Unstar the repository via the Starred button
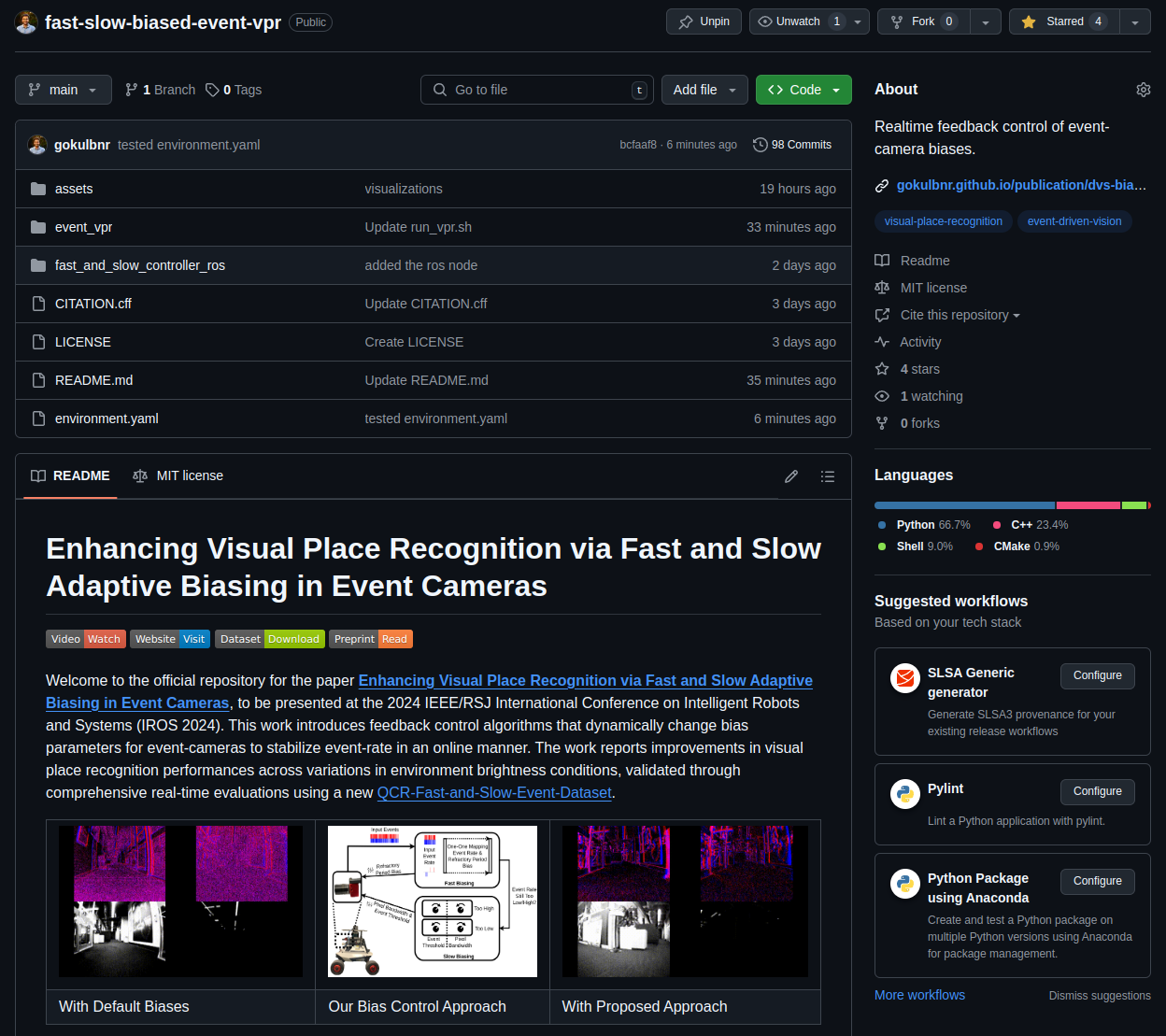This screenshot has height=1036, width=1166. (x=1063, y=21)
